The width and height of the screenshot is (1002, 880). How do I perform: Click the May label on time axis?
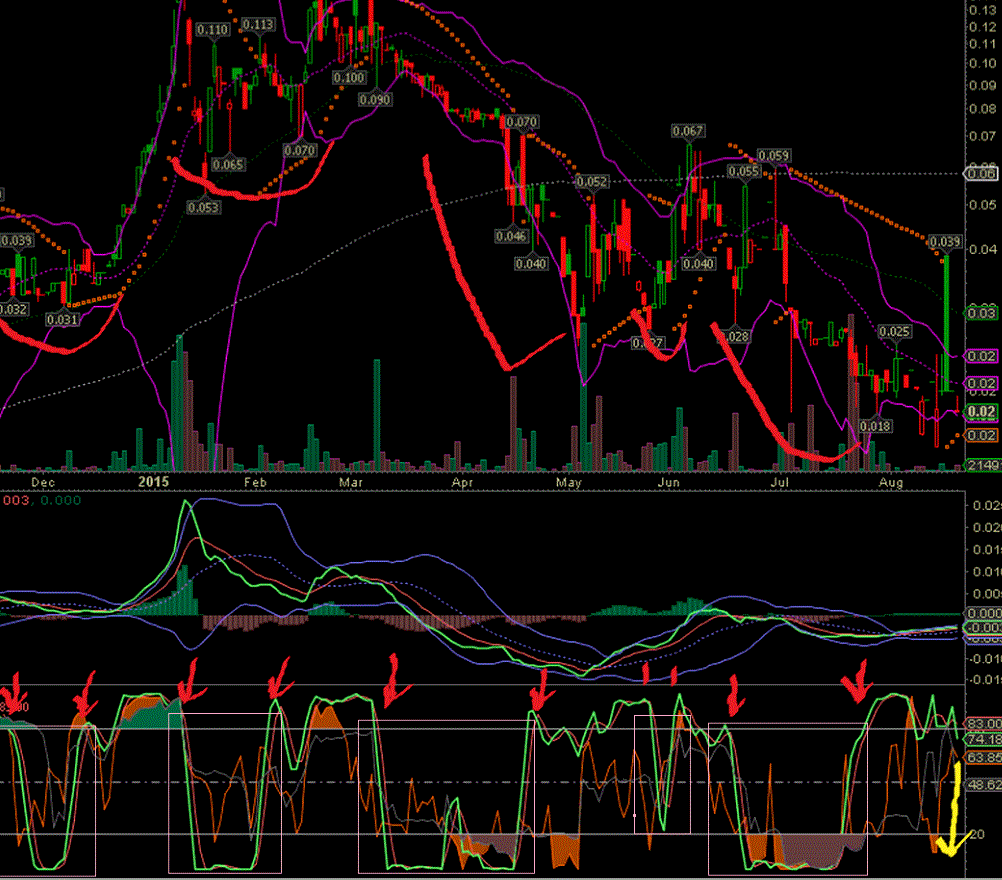click(x=569, y=482)
